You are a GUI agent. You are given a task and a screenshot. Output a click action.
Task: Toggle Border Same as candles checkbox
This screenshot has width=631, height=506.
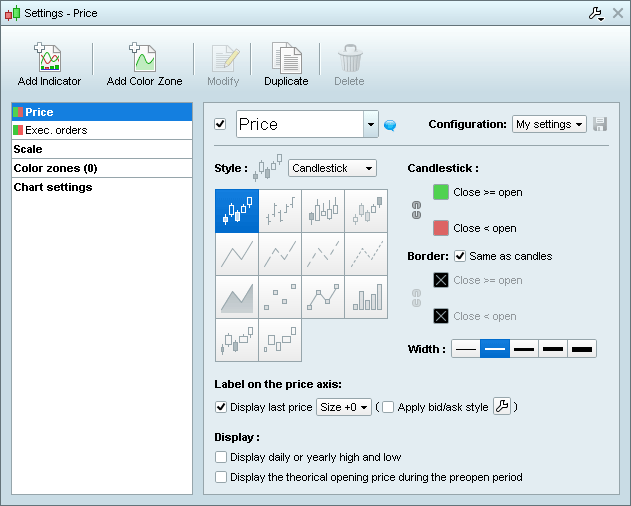[x=460, y=256]
